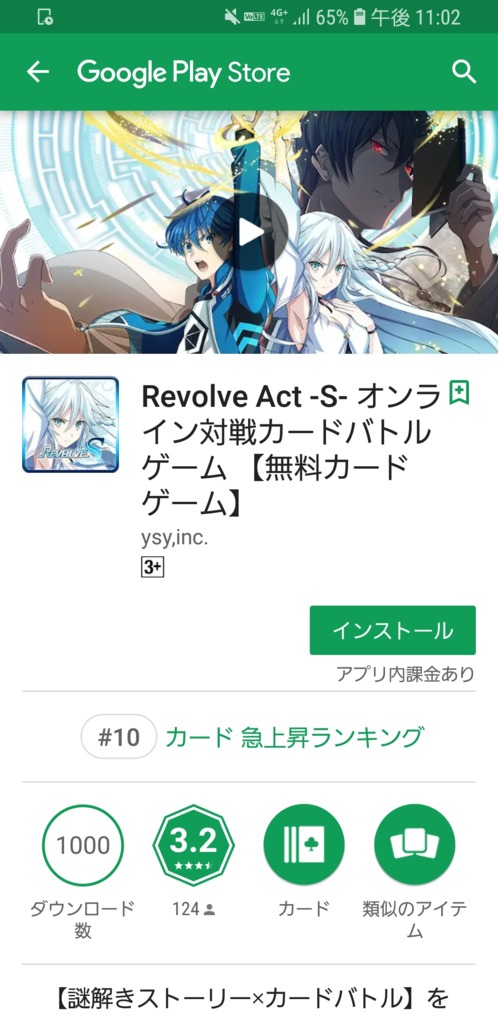Open カード 急上昇ランキング link
Viewport: 498px width, 1024px height.
293,737
